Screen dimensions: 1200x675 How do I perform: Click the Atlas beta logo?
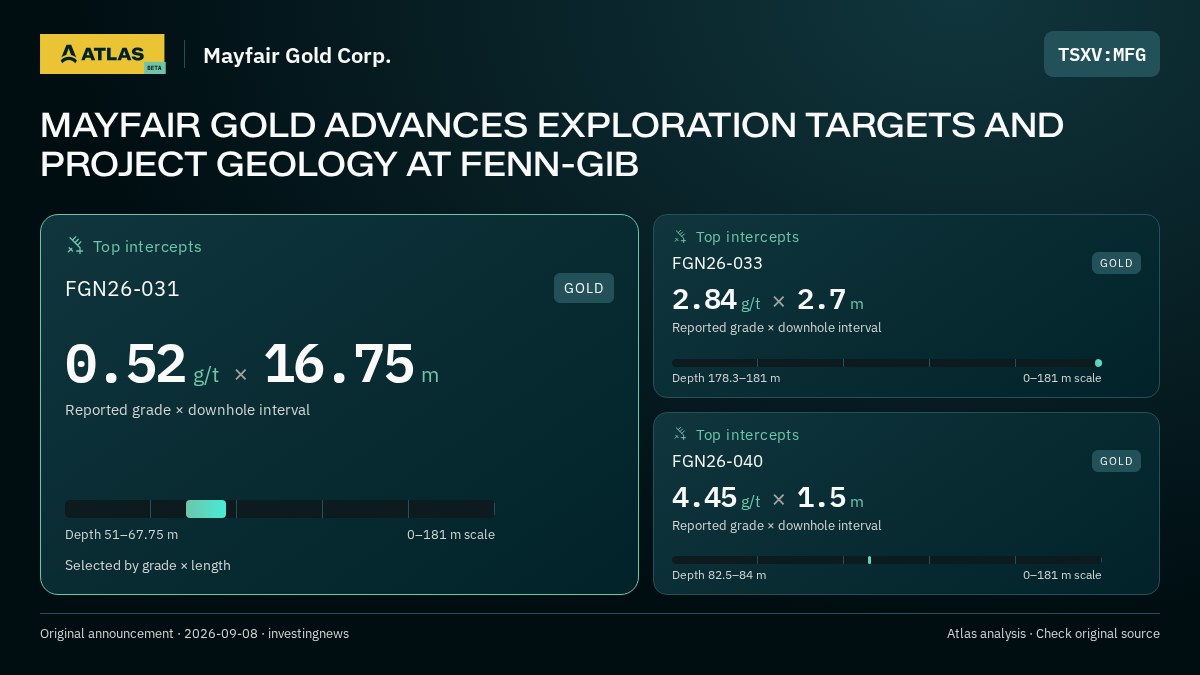(x=102, y=54)
